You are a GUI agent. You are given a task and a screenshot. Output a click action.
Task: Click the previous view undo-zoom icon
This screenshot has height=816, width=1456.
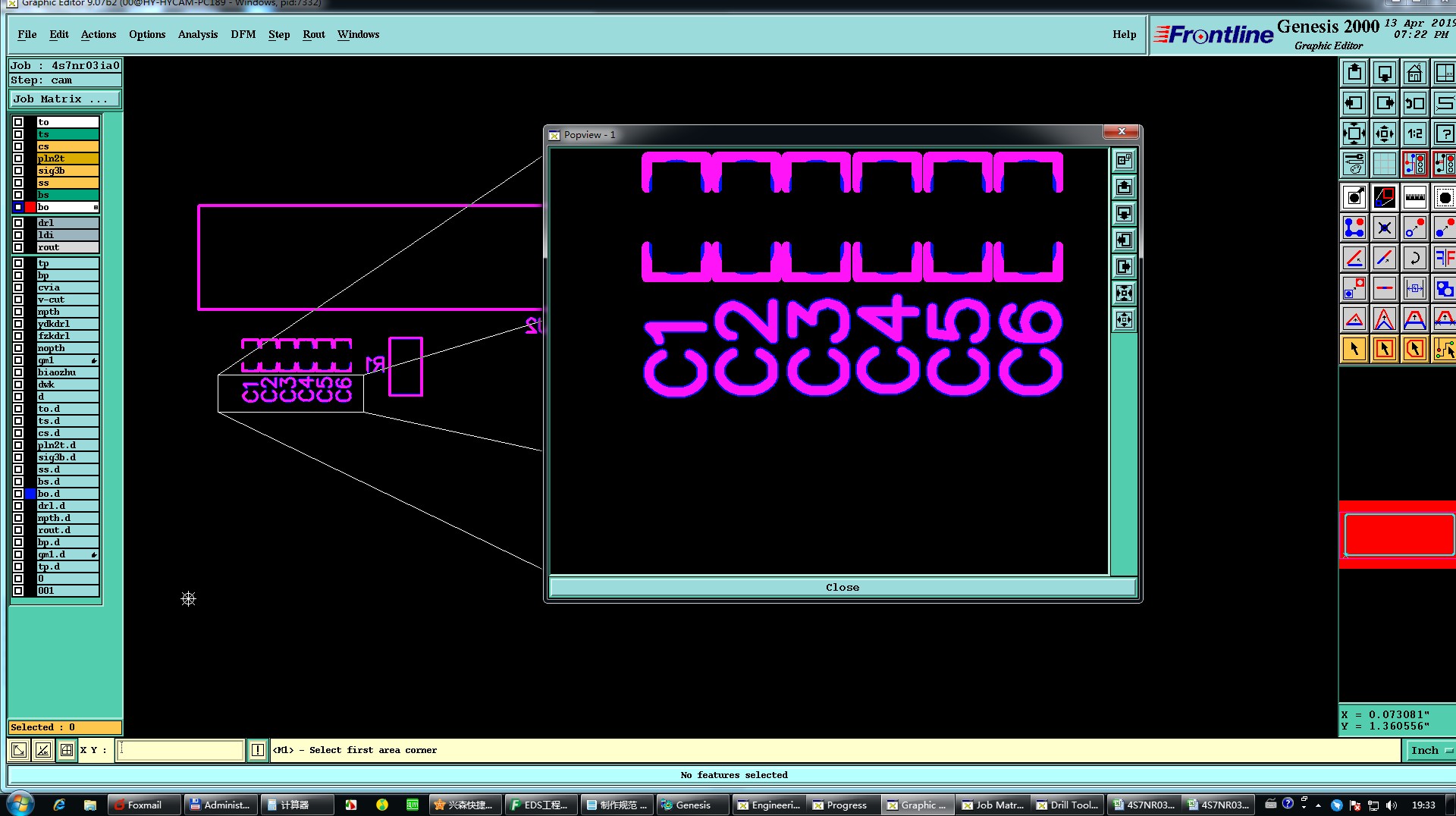click(x=1415, y=103)
